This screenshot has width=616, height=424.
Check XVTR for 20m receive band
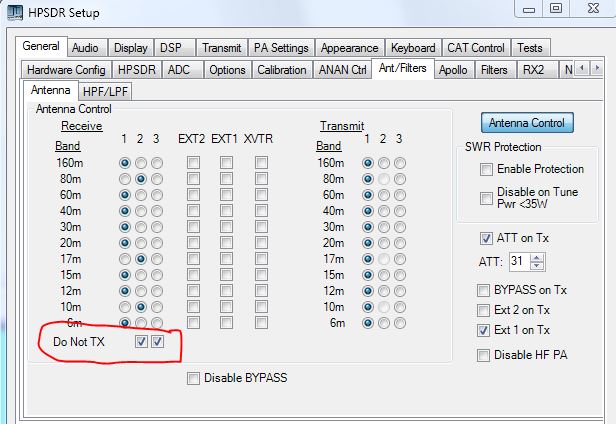pos(261,243)
